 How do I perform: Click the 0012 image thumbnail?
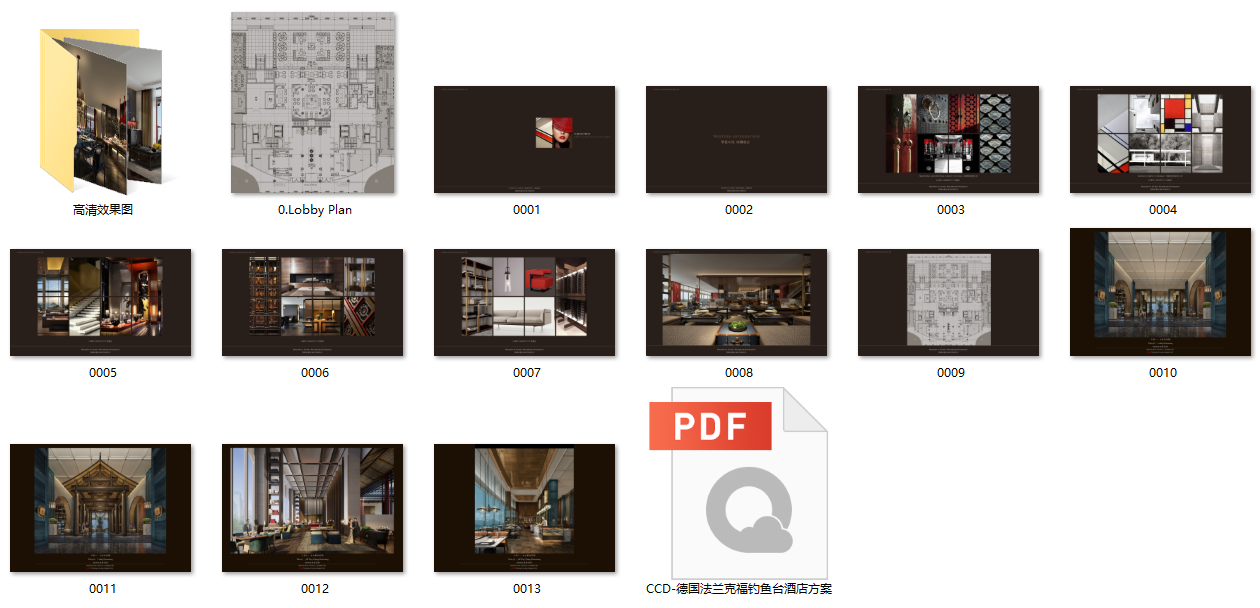pyautogui.click(x=314, y=508)
